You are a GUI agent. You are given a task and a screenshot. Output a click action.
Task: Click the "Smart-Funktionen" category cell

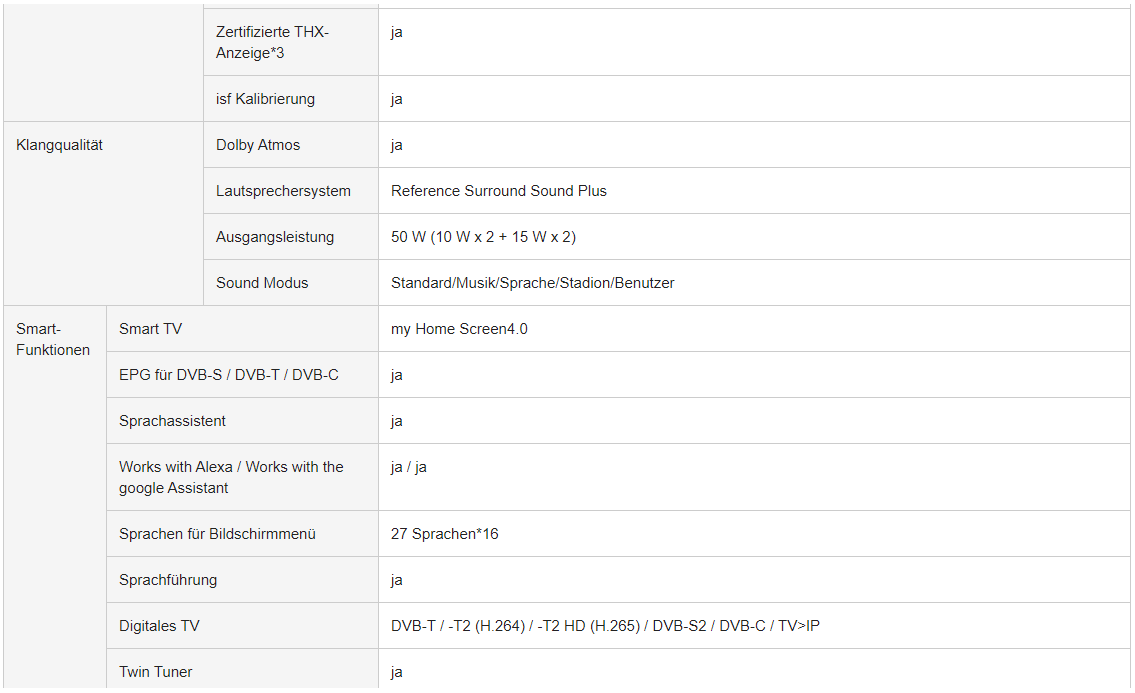tap(53, 339)
